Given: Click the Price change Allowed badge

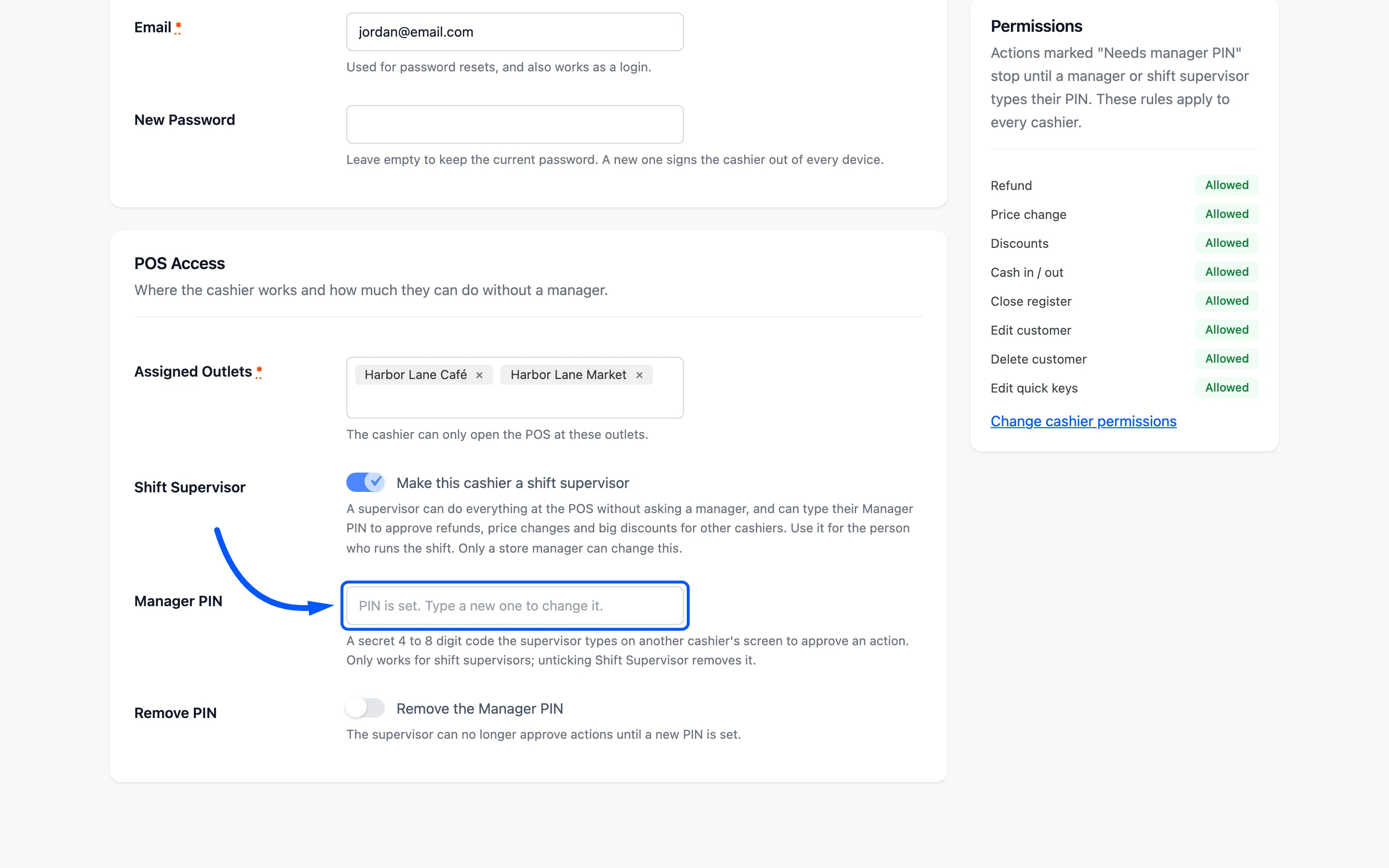Looking at the screenshot, I should point(1226,214).
